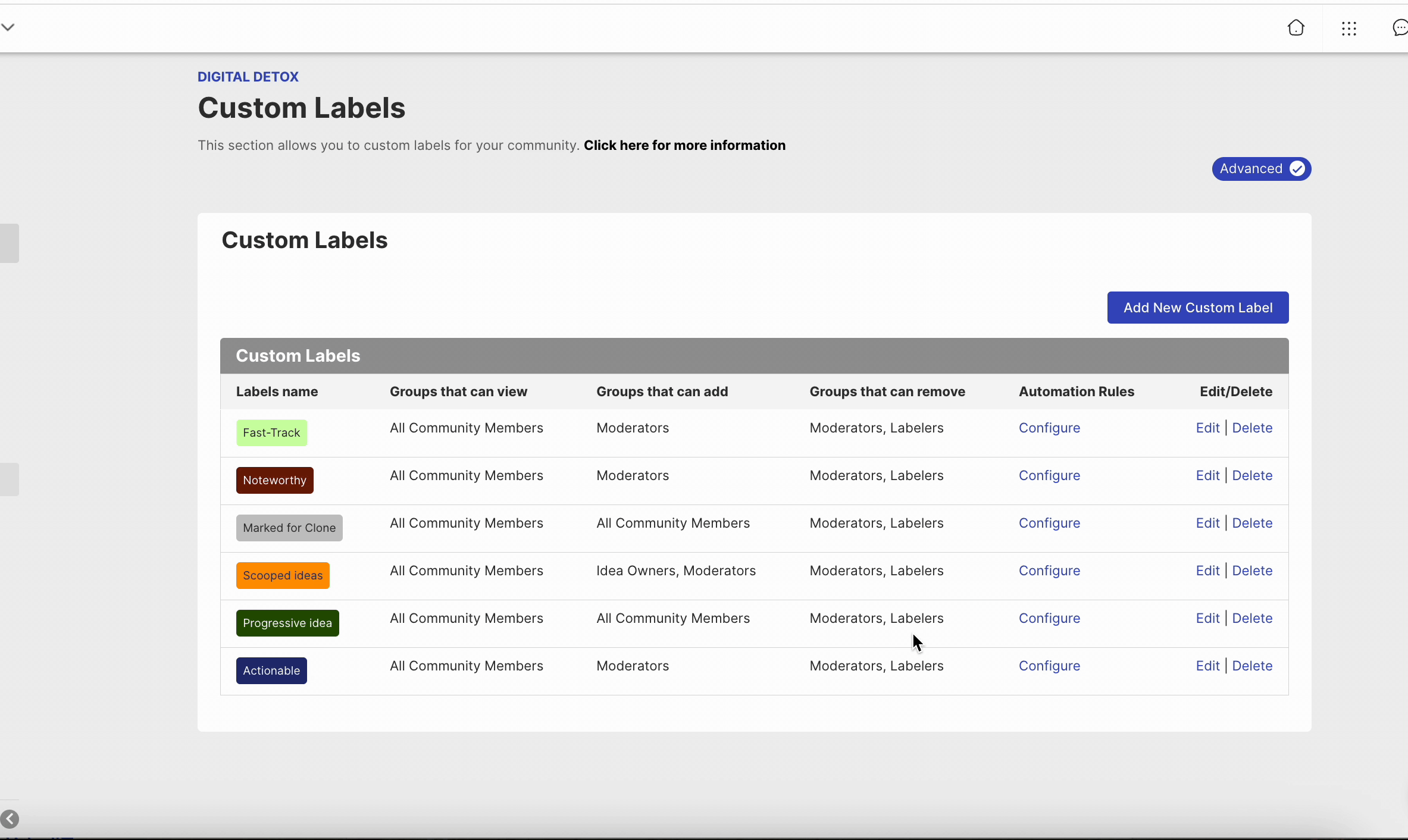1408x840 pixels.
Task: Edit the Scooped ideas label
Action: (1207, 571)
